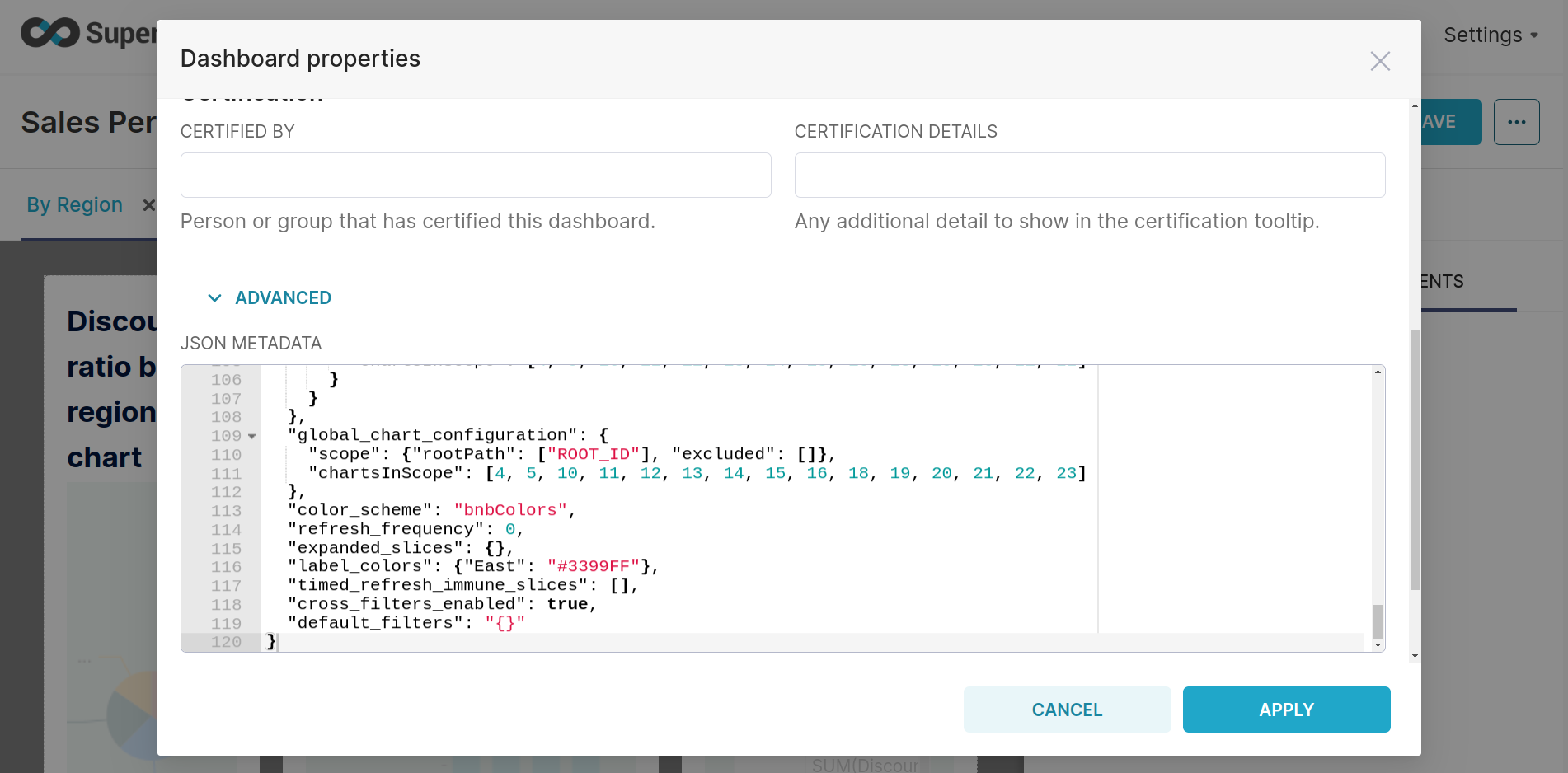Click the JSON METADATA label
Screen dimensions: 1568x773
click(251, 343)
